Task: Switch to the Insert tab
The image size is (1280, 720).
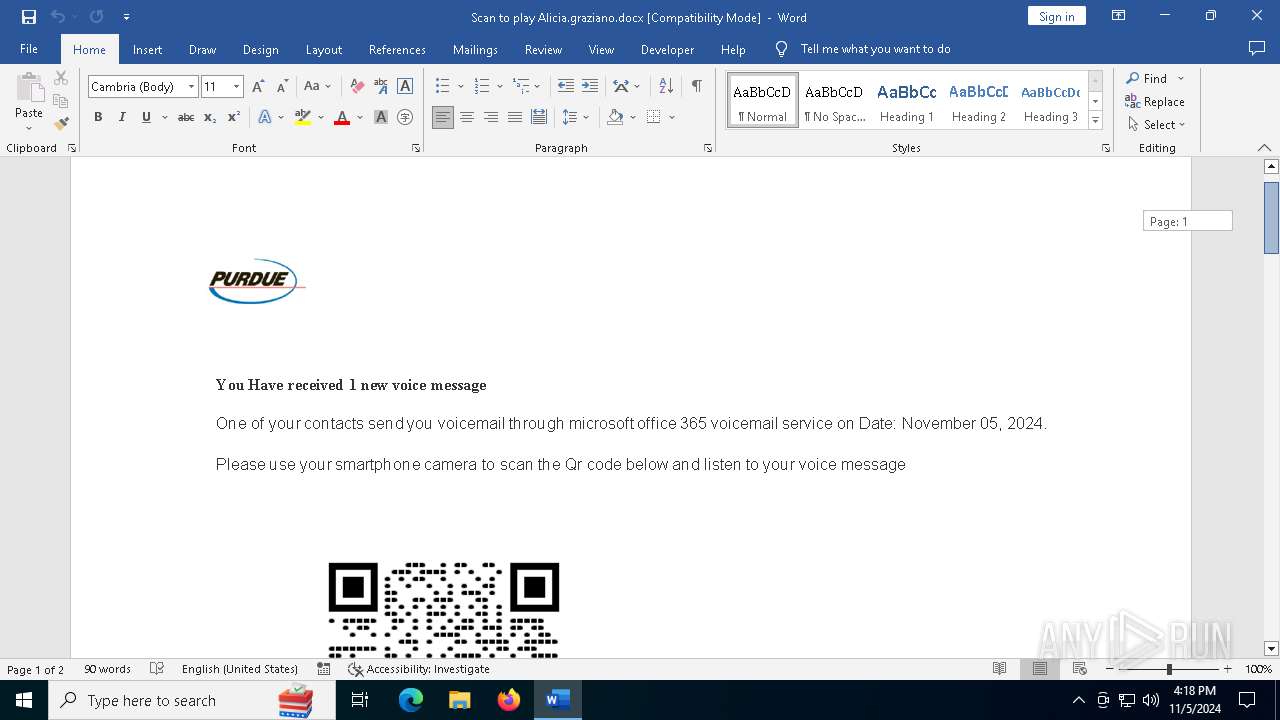Action: 147,49
